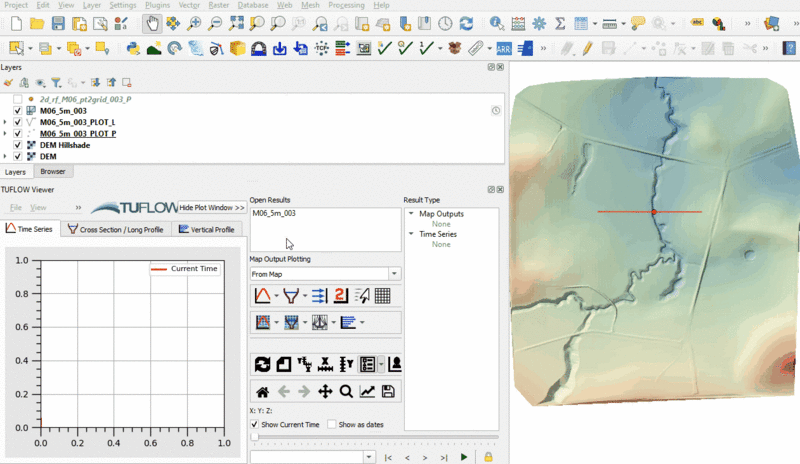The height and width of the screenshot is (464, 800).
Task: Open the Python console icon
Action: [133, 48]
